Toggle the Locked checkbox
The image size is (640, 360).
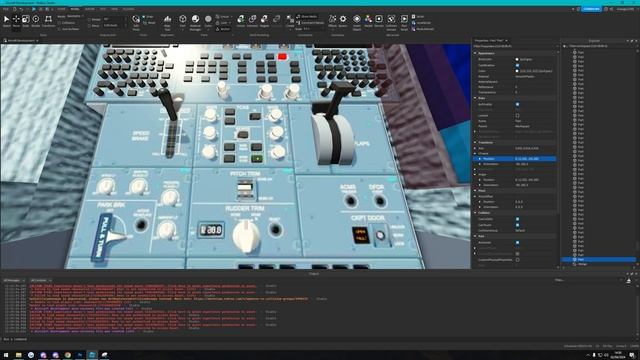coord(518,116)
